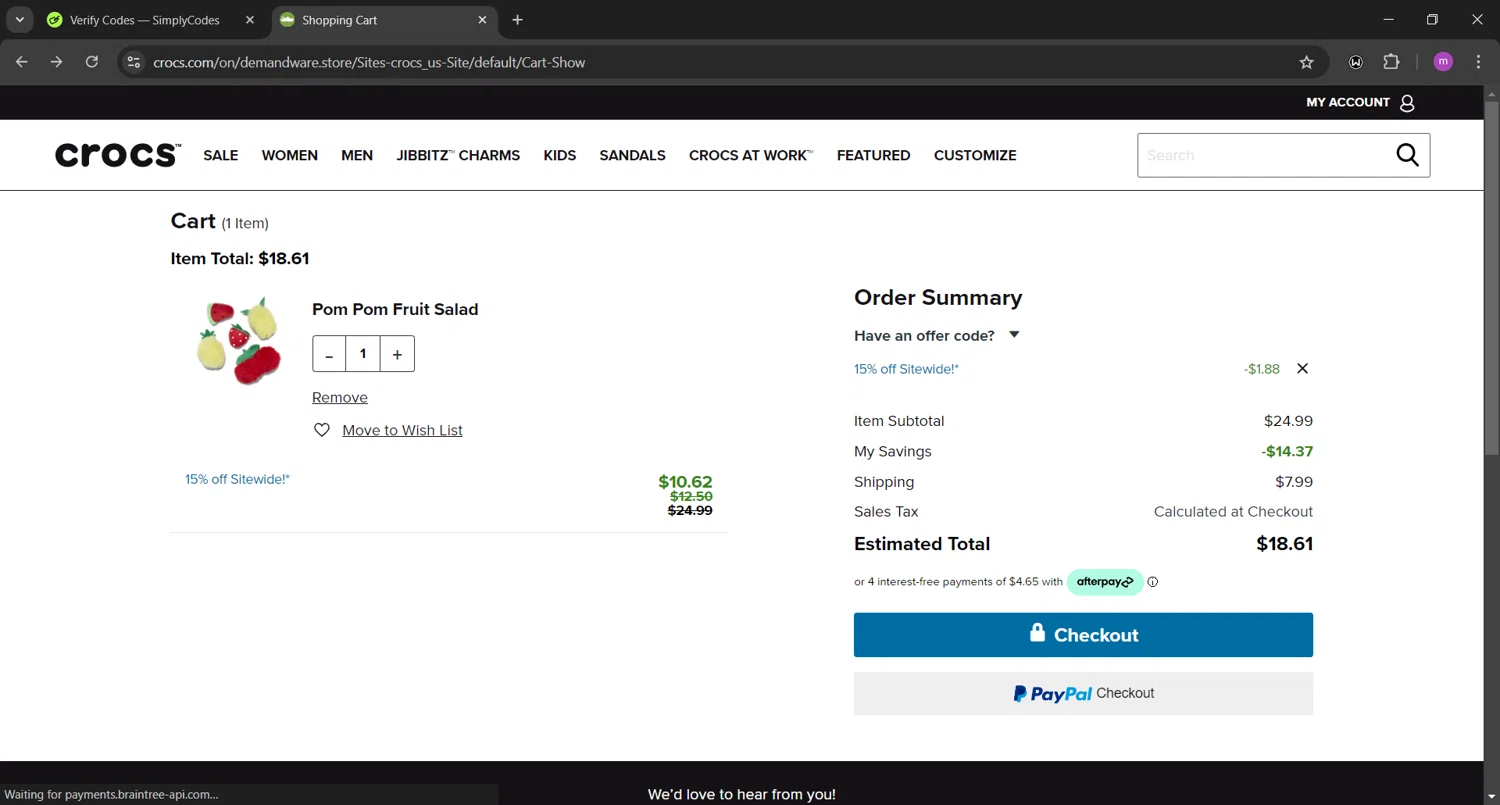Open the MEN menu
This screenshot has width=1500, height=805.
(x=357, y=155)
